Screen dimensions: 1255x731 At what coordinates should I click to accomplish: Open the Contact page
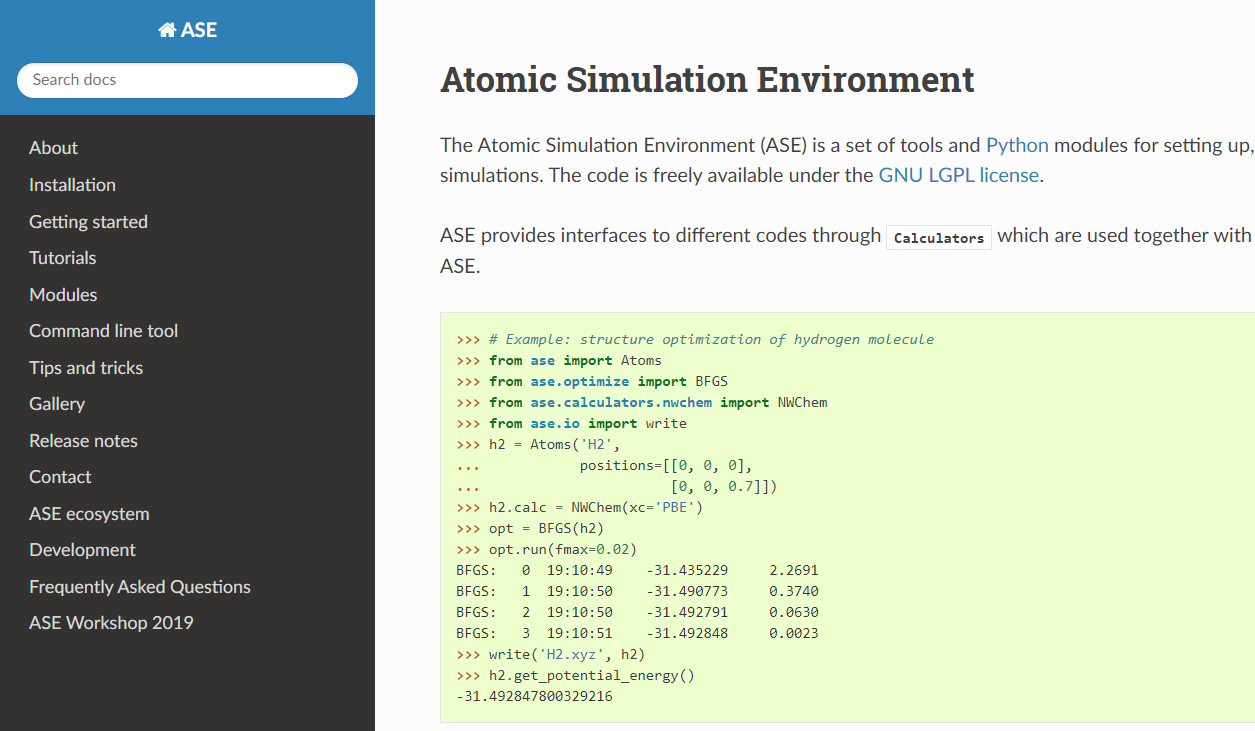(60, 477)
